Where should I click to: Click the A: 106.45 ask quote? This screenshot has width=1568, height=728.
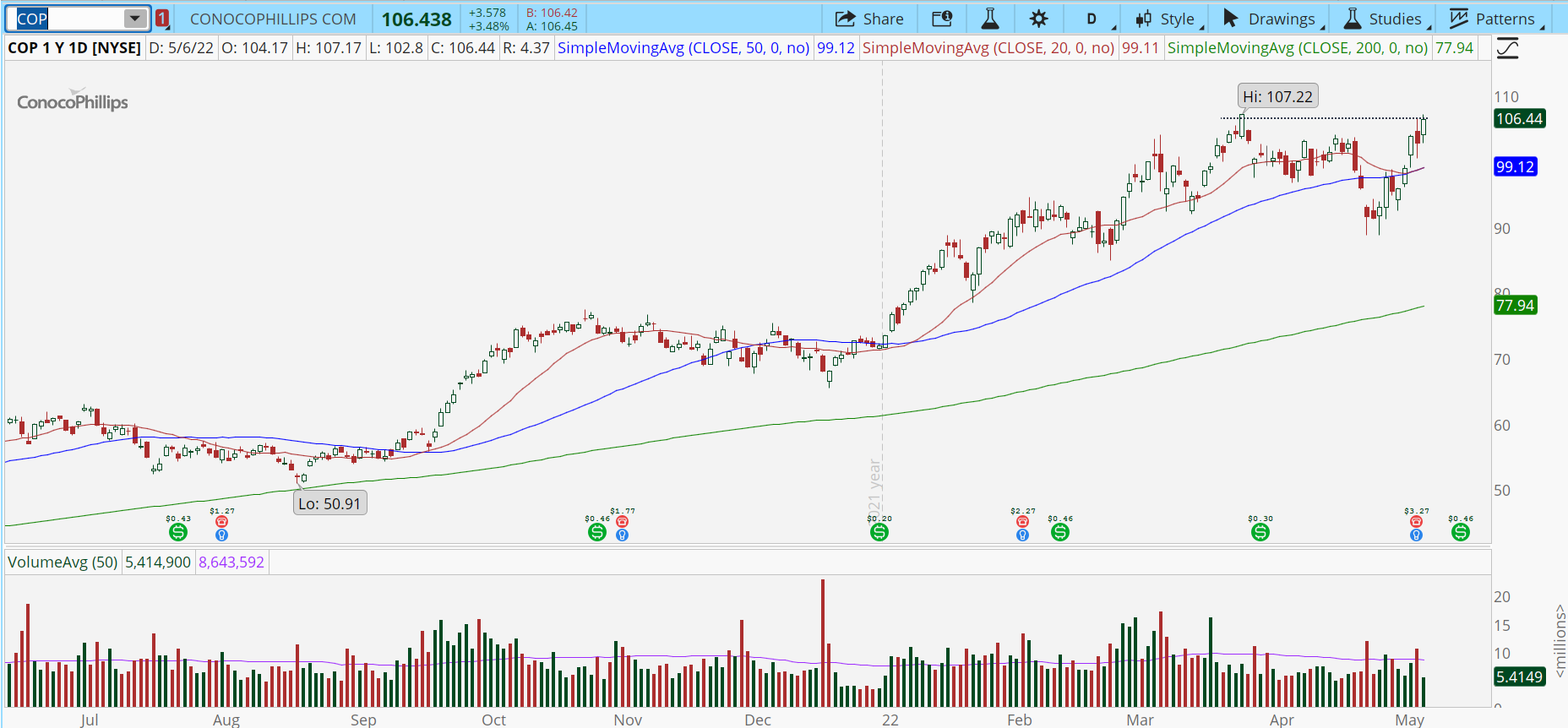552,26
